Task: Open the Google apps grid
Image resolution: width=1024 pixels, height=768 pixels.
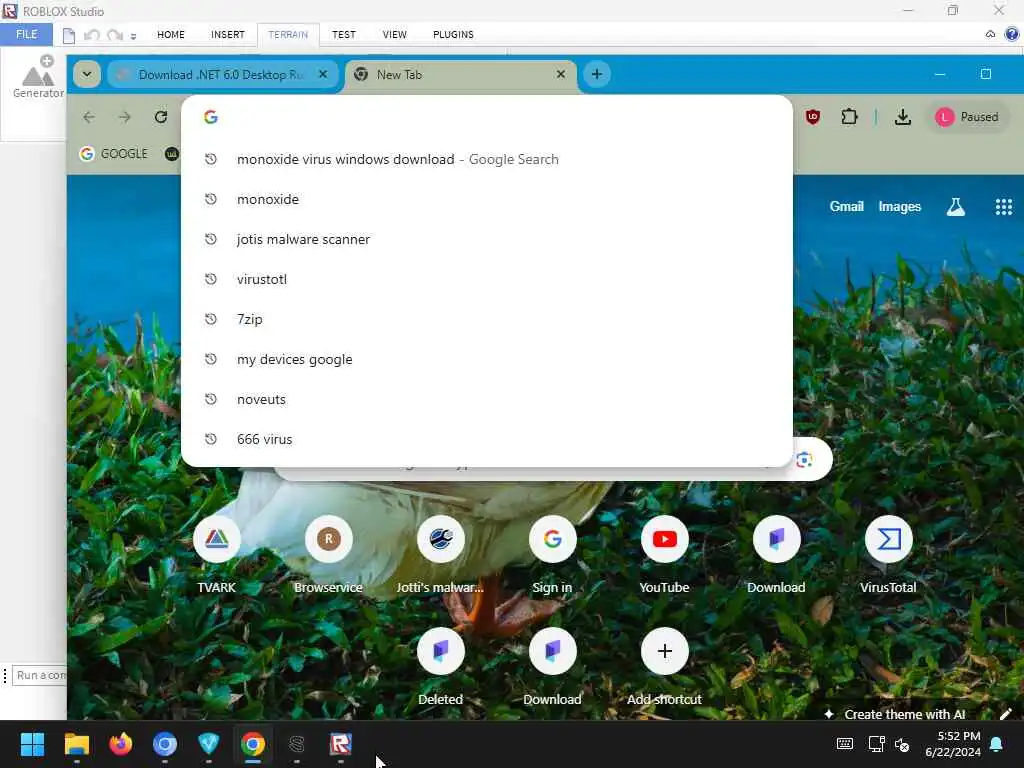Action: [1004, 207]
